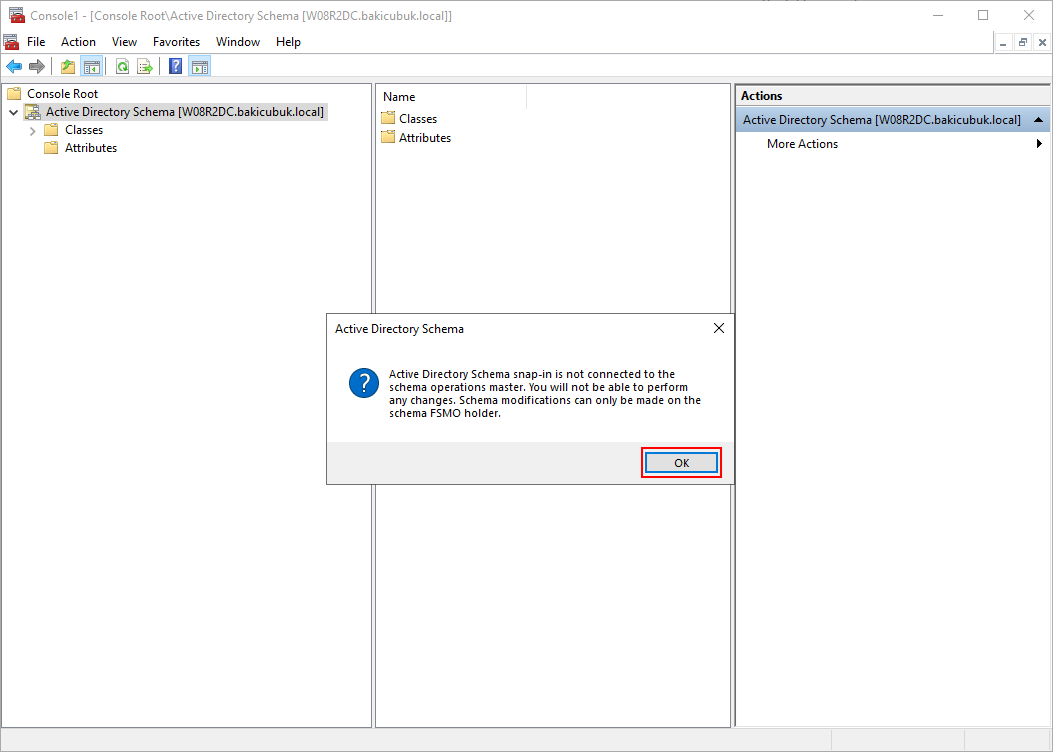The height and width of the screenshot is (752, 1053).
Task: Open the Window menu
Action: 238,42
